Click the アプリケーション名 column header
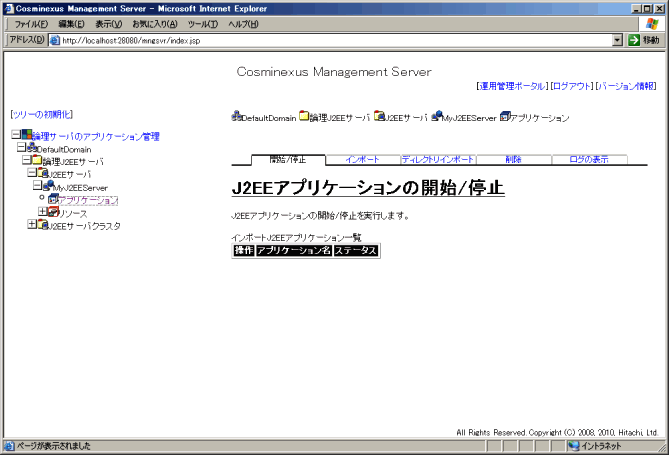The image size is (669, 455). point(294,251)
